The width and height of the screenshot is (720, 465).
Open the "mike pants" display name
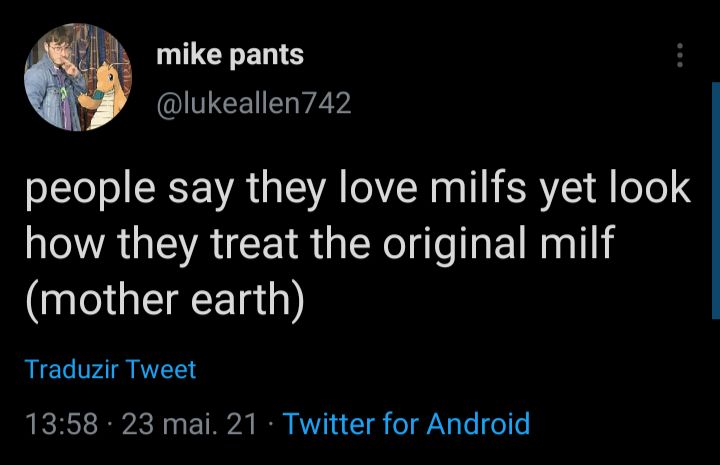click(230, 55)
